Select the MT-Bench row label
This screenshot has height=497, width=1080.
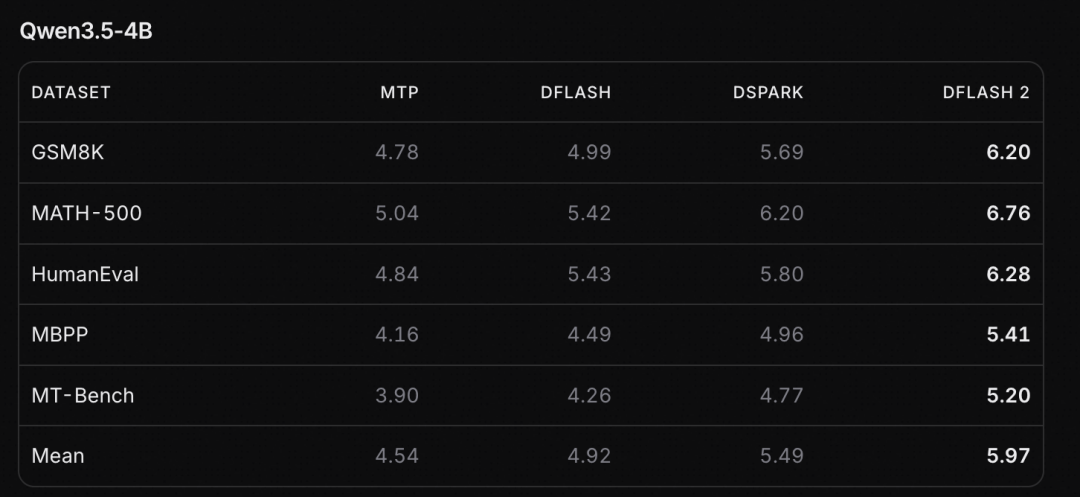point(83,396)
